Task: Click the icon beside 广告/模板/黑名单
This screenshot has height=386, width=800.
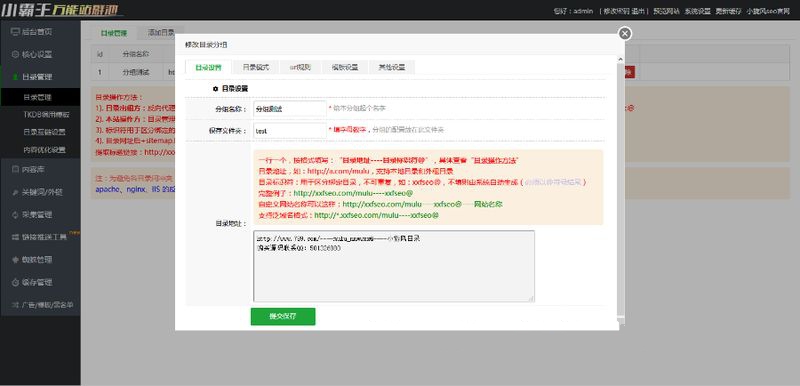Action: point(15,305)
